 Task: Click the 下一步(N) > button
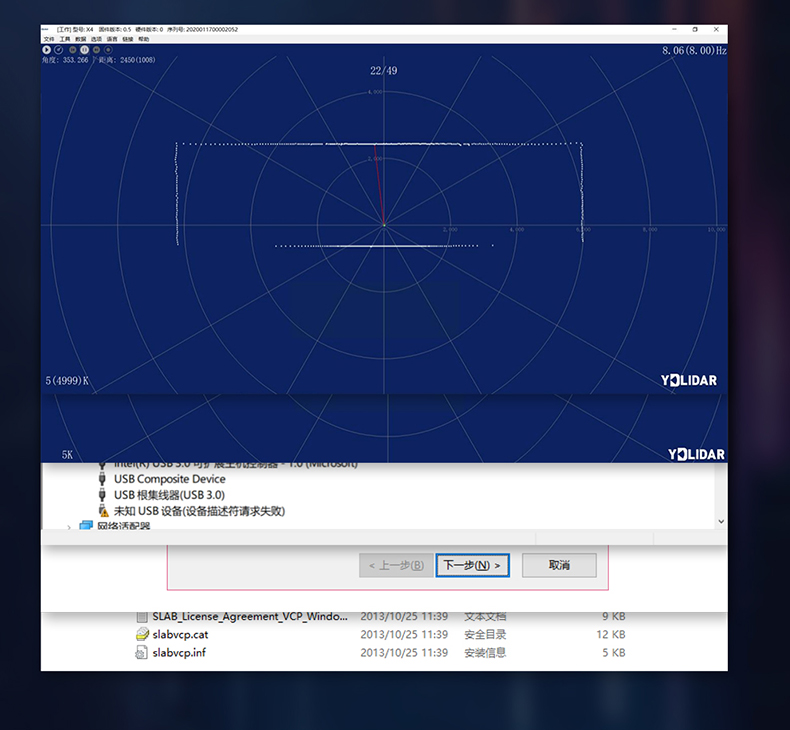[473, 565]
